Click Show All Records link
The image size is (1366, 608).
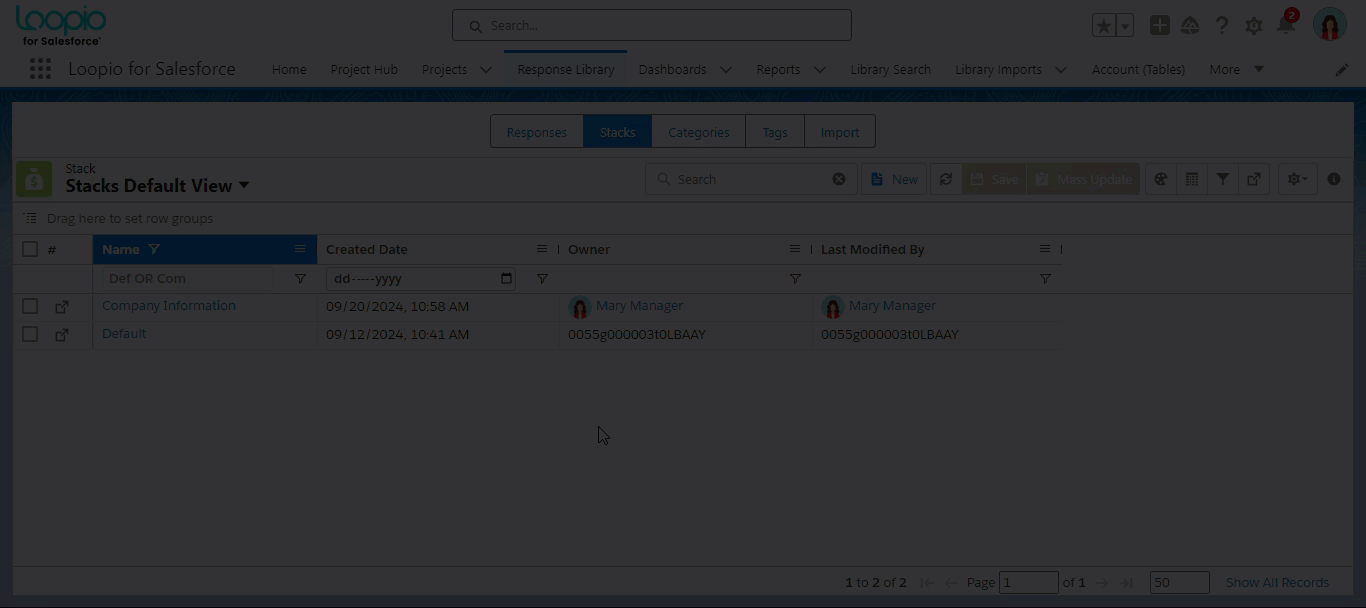(1277, 582)
